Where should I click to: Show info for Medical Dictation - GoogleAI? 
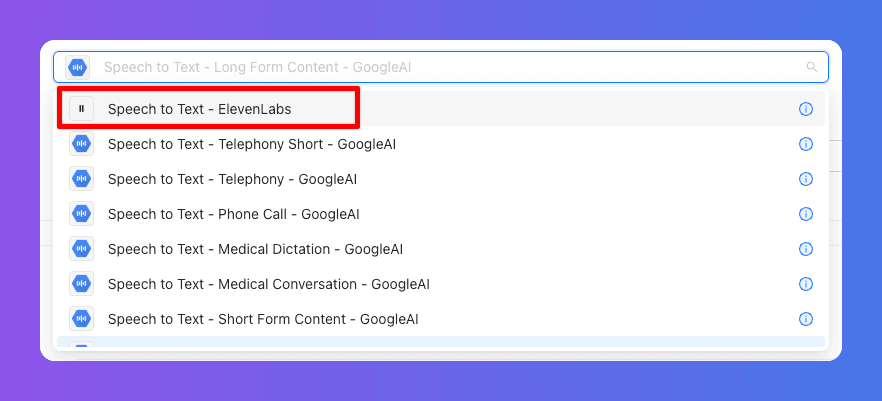pos(806,249)
